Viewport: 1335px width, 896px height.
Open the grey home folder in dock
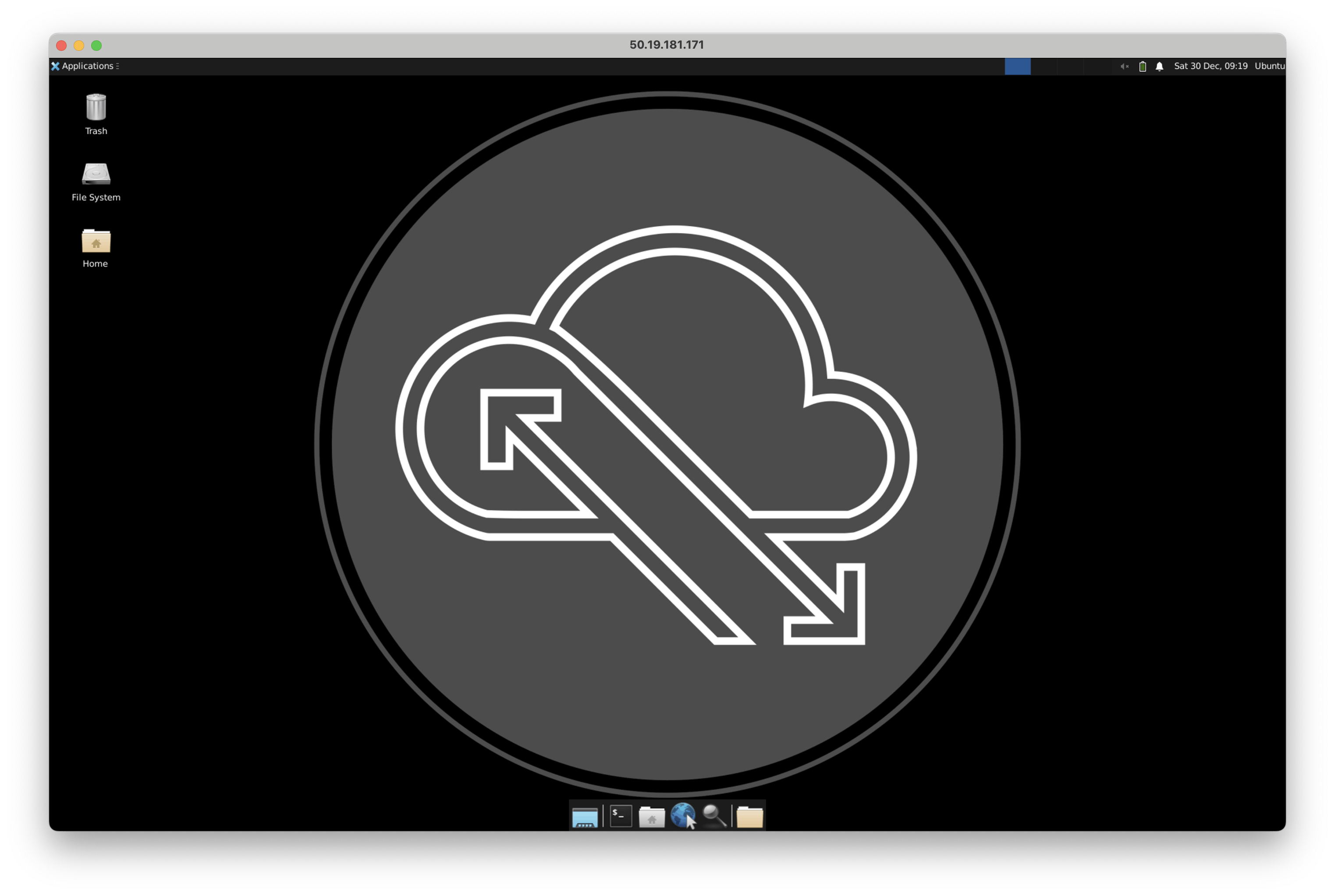pos(651,817)
